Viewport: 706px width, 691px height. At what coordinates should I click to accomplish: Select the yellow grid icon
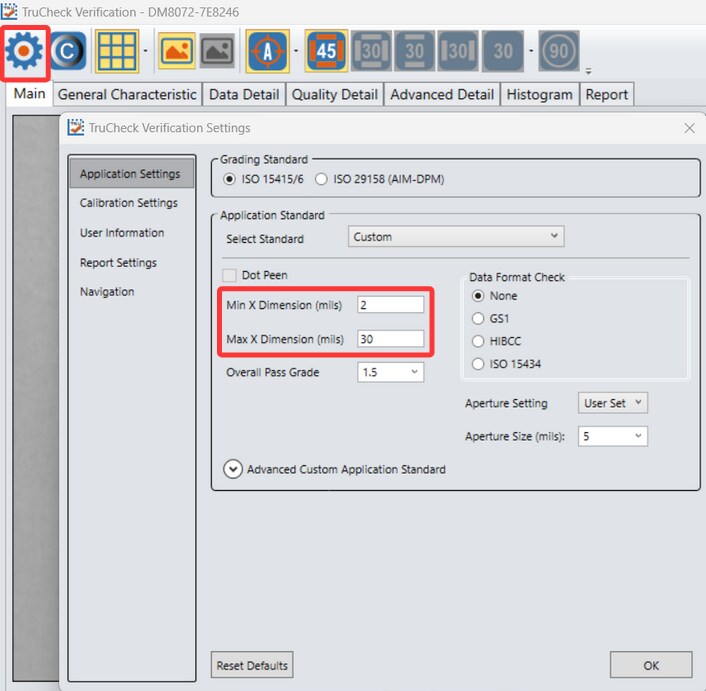tap(117, 51)
